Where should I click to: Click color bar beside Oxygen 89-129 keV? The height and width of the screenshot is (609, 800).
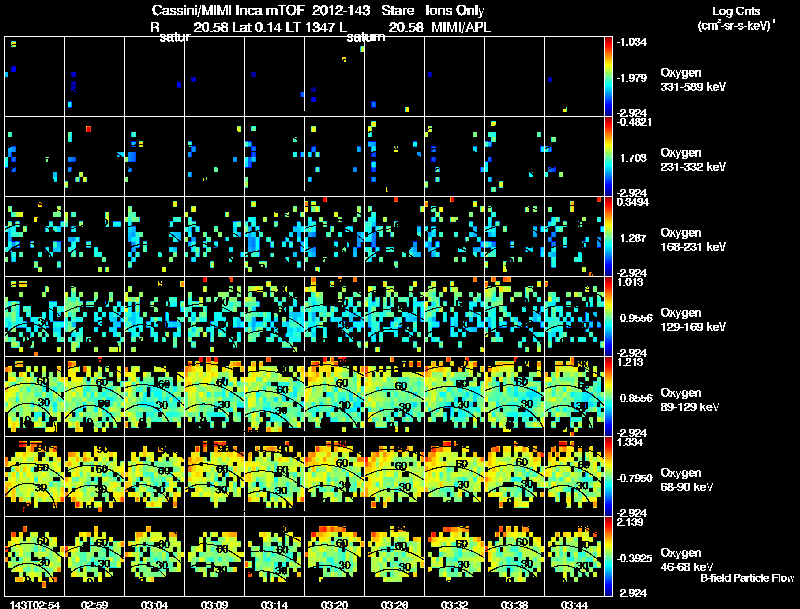pyautogui.click(x=608, y=396)
